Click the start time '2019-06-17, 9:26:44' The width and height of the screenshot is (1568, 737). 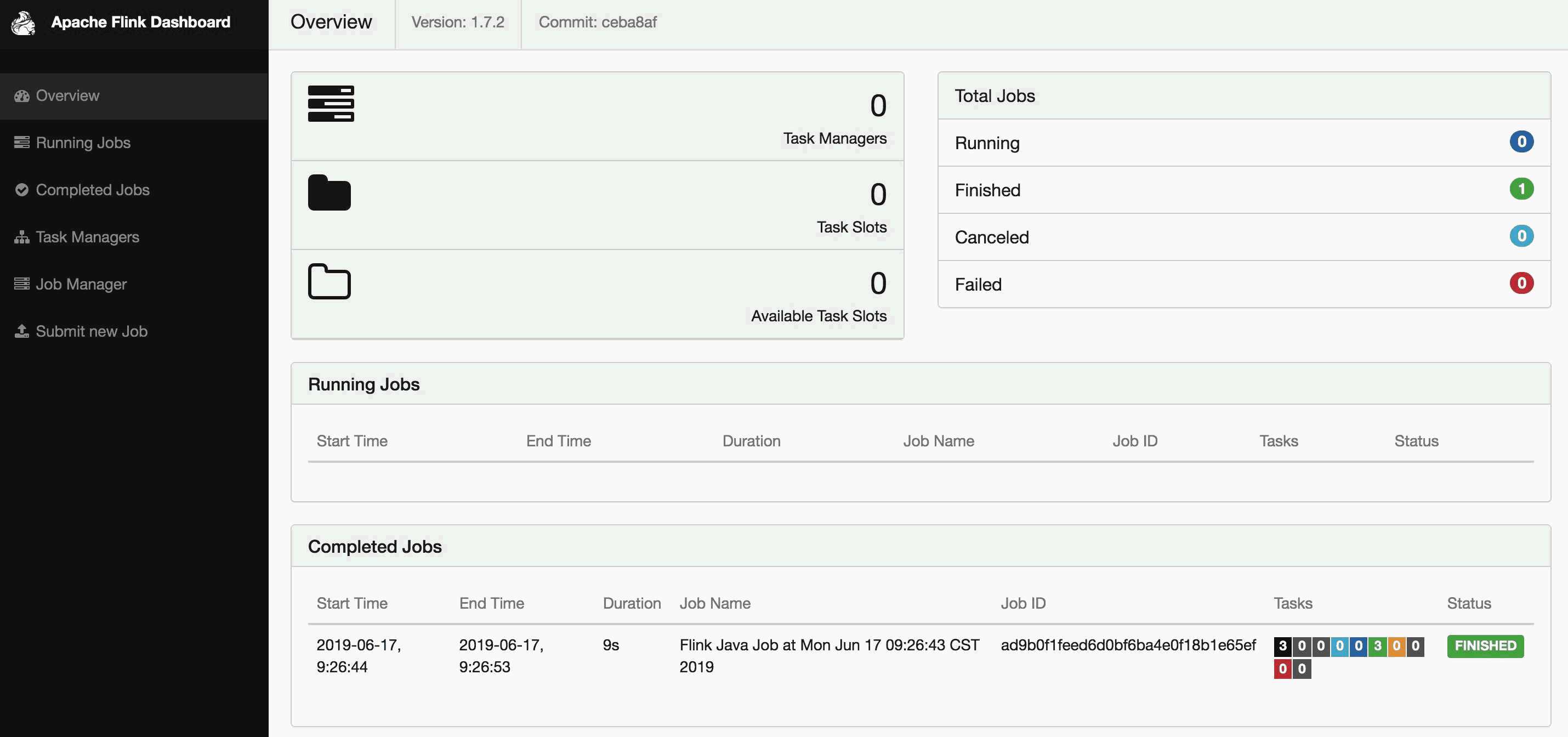[x=359, y=657]
